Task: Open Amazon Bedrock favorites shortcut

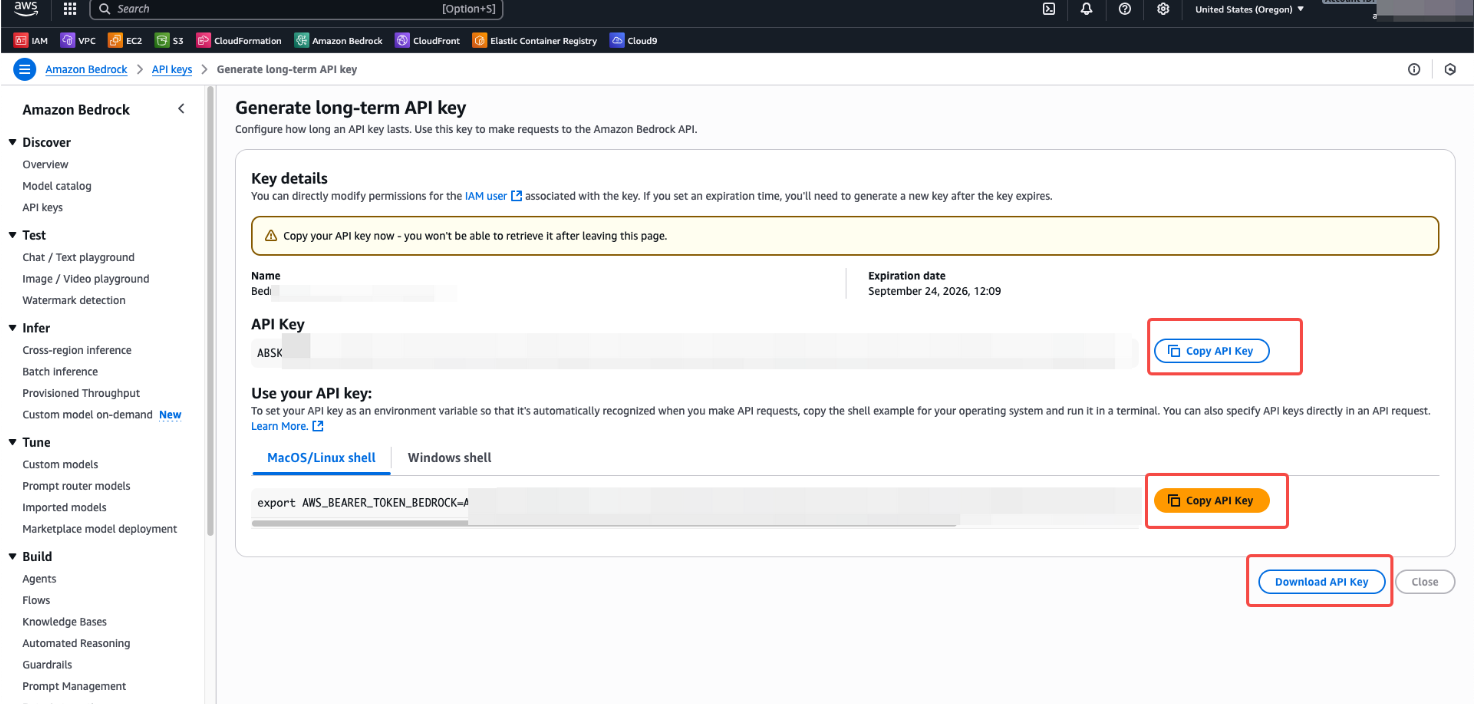Action: click(339, 41)
